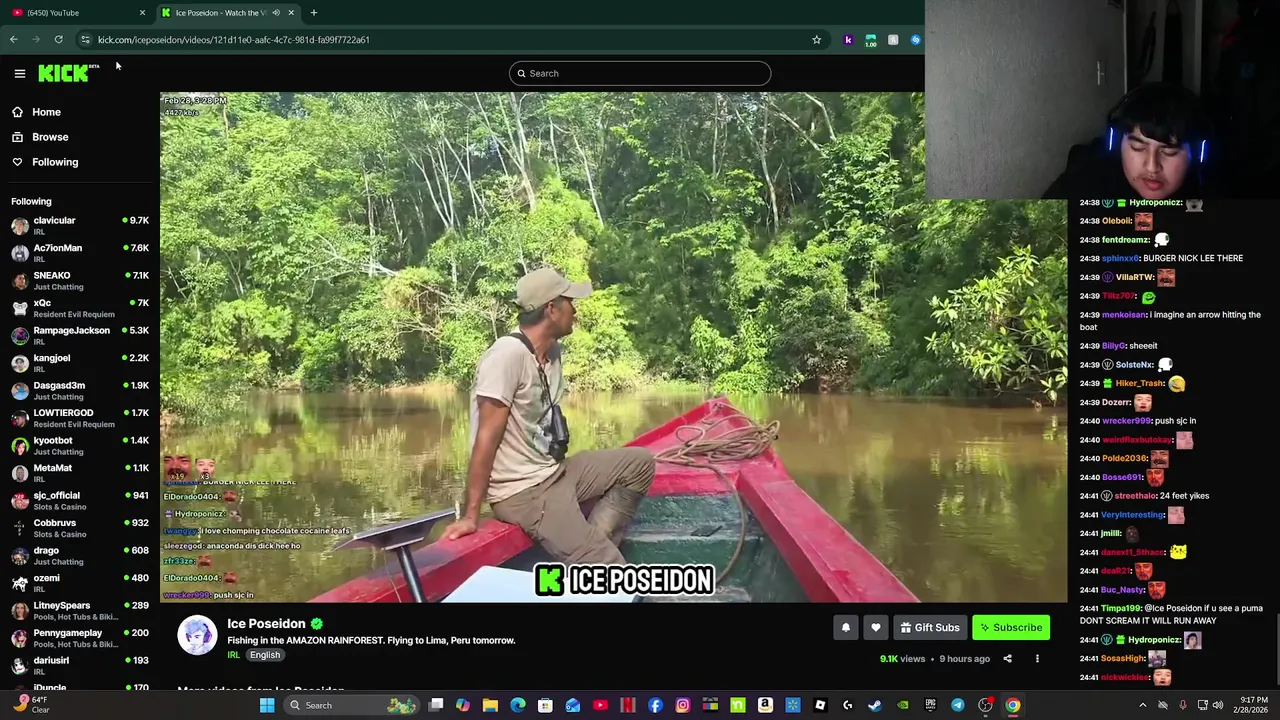
Task: Open clavicular's channel in the Following list
Action: click(80, 225)
